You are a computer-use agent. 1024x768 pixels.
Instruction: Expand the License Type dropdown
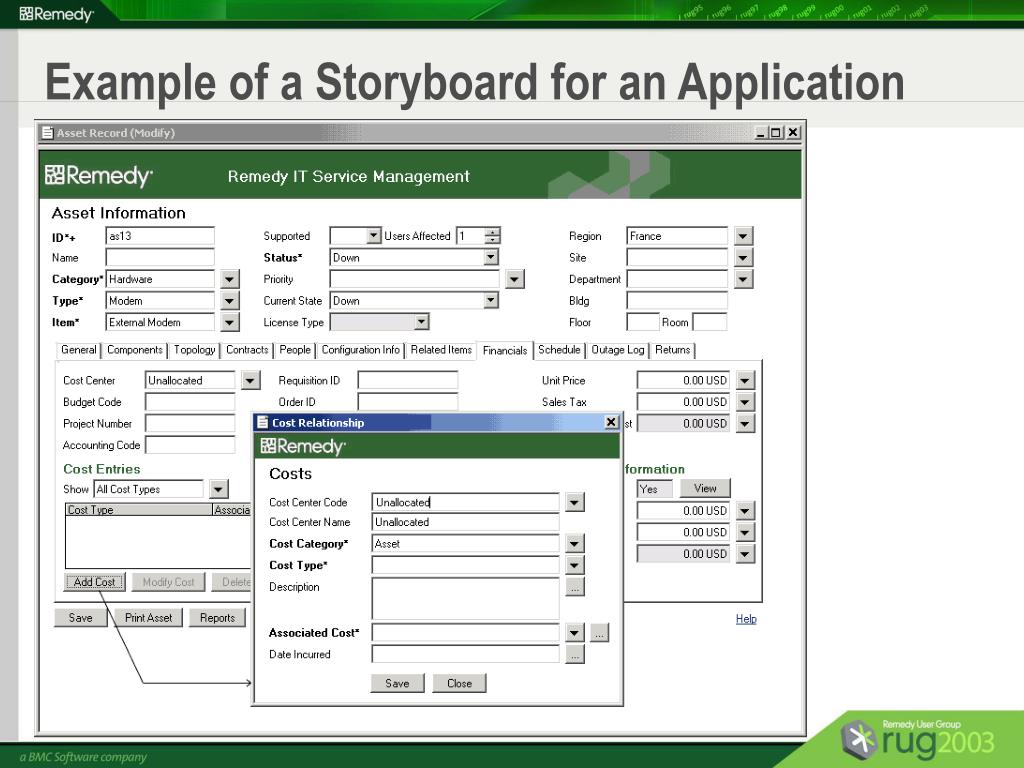click(x=421, y=322)
